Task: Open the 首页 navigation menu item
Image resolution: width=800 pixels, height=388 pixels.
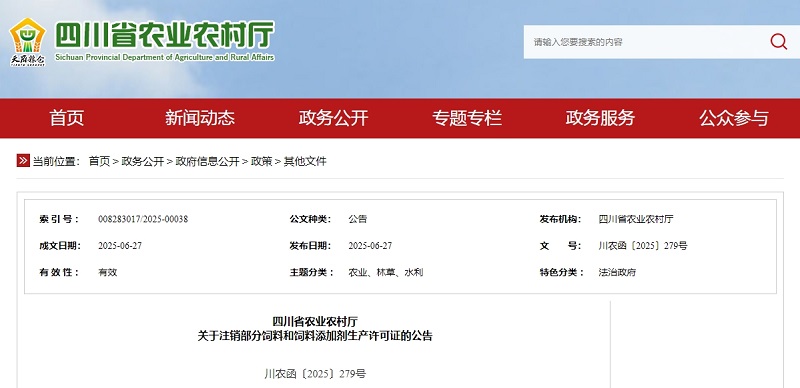Action: 66,118
